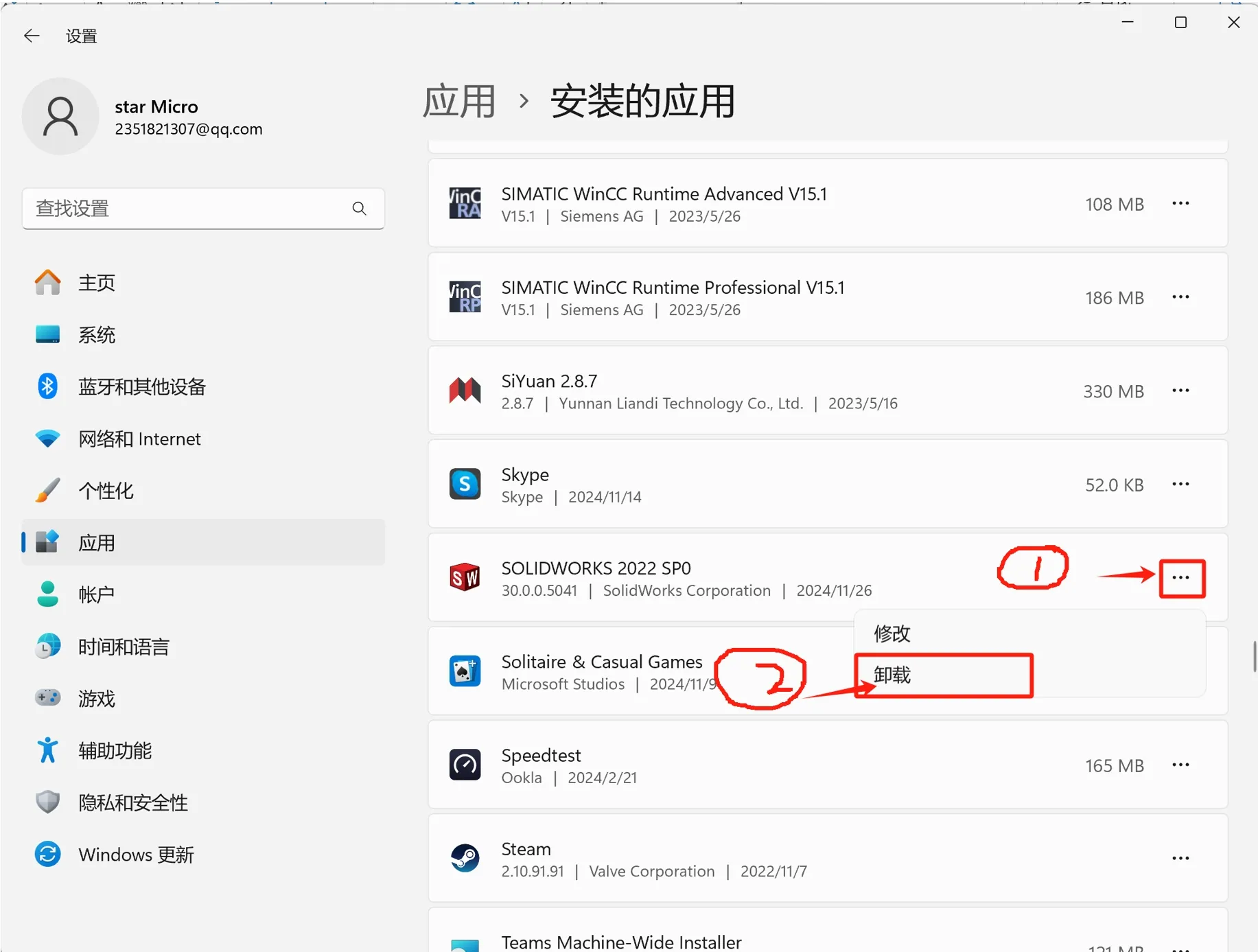The image size is (1258, 952).
Task: Go back with the arrow icon
Action: [x=32, y=36]
